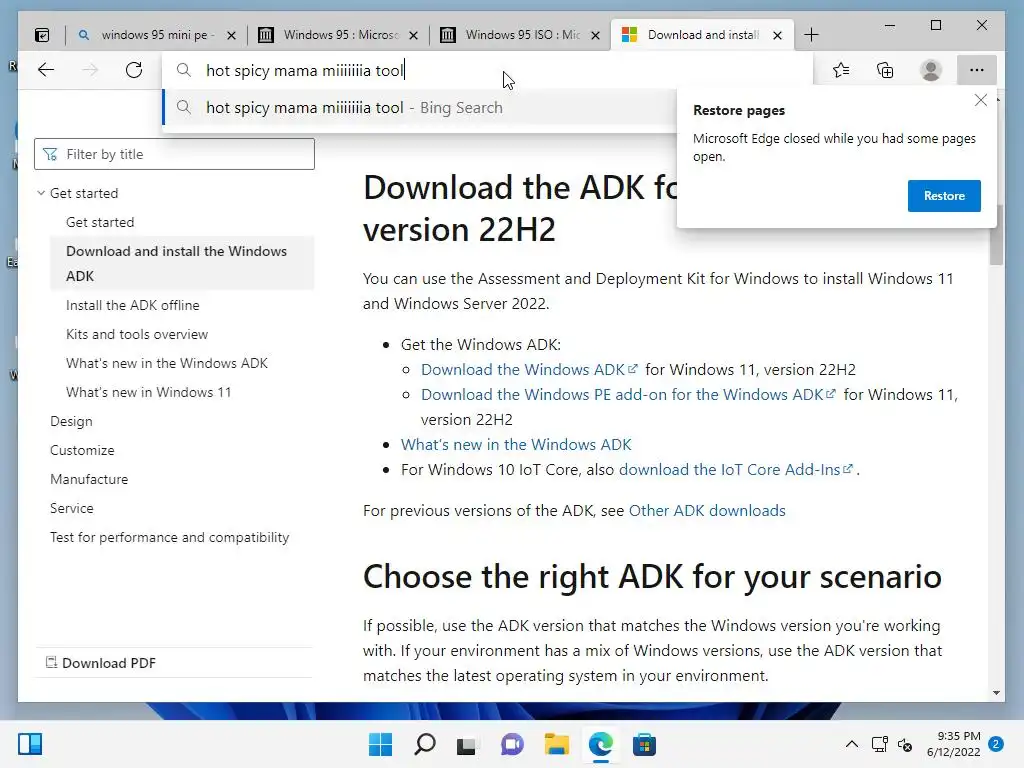This screenshot has width=1024, height=768.
Task: Open the Widgets taskbar icon
Action: click(30, 744)
